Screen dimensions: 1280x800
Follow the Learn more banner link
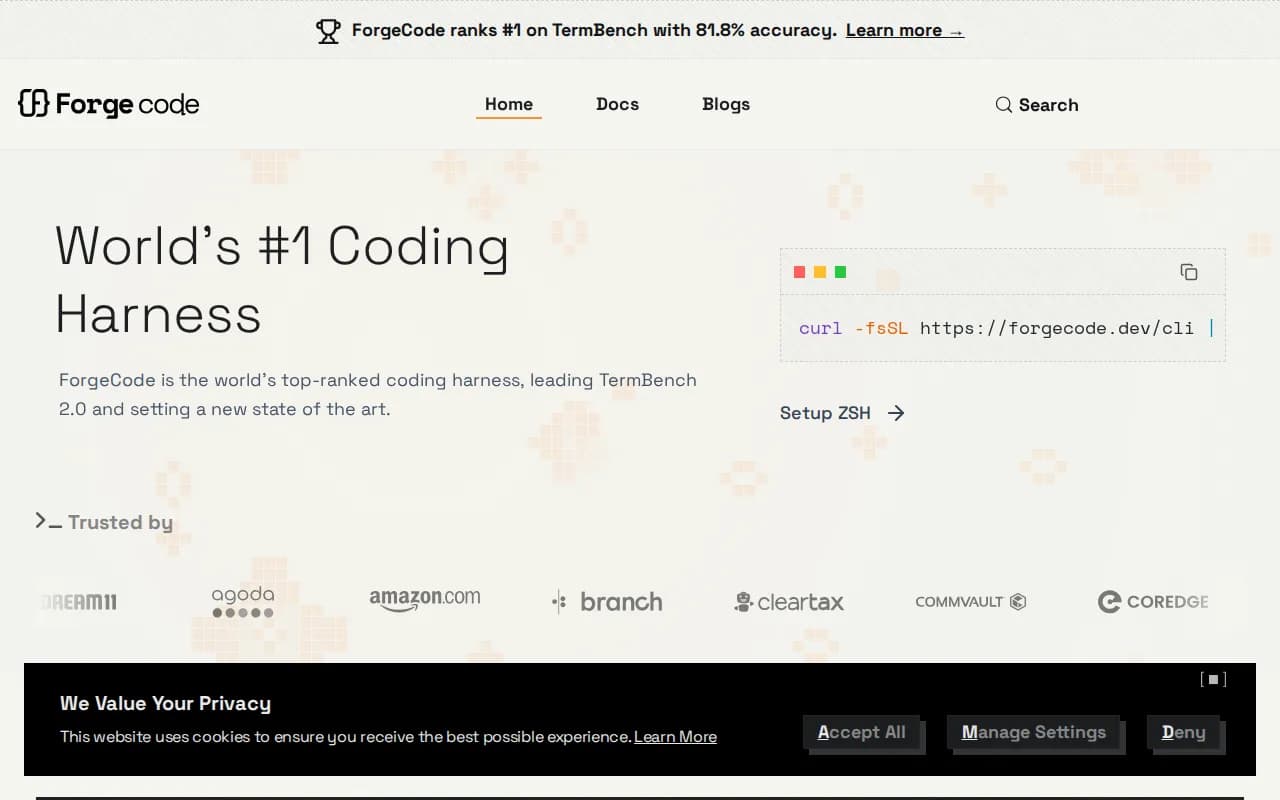(x=905, y=30)
